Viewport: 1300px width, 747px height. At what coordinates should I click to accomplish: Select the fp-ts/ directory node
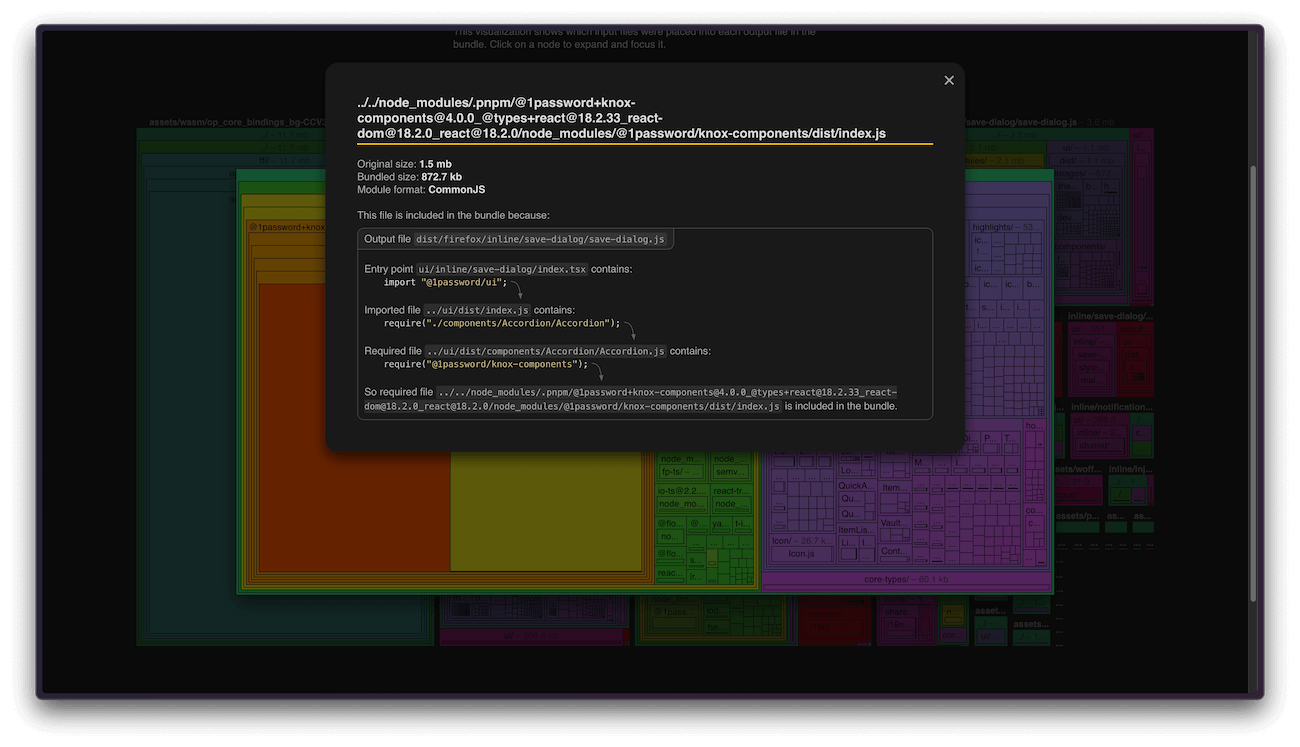click(681, 472)
